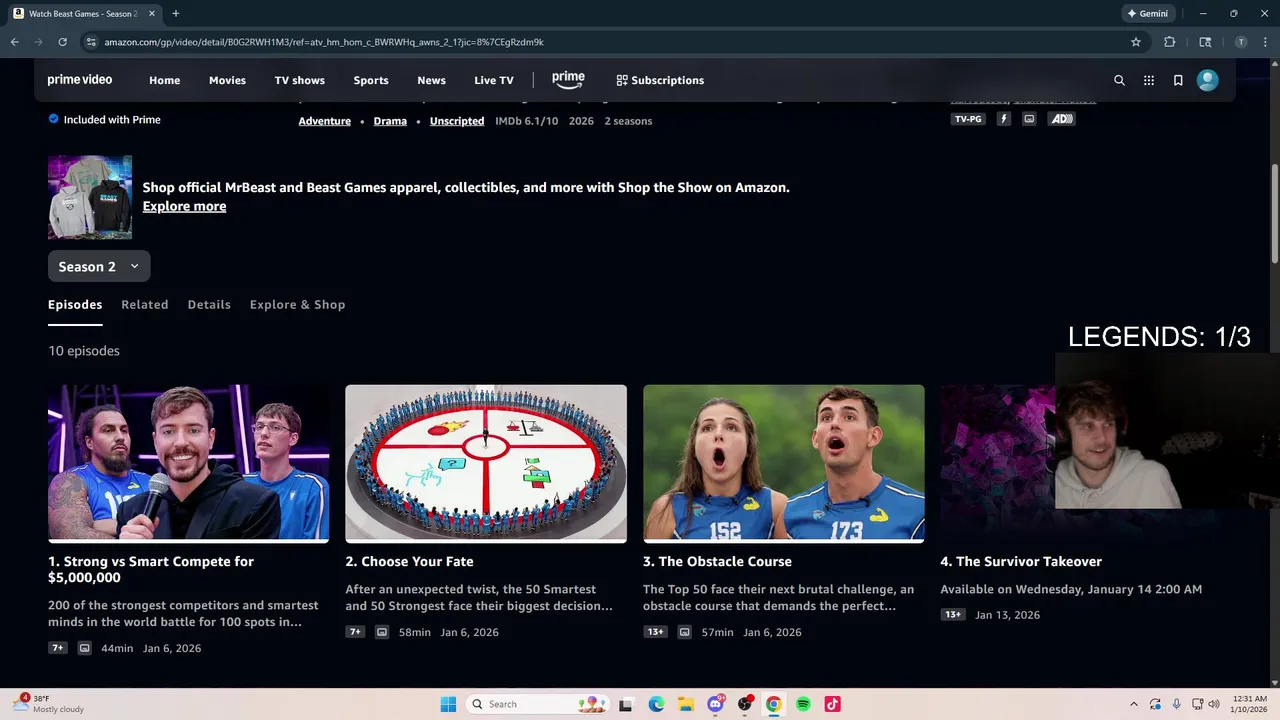This screenshot has height=720, width=1280.
Task: Open the Prime Video search icon
Action: pyautogui.click(x=1119, y=80)
